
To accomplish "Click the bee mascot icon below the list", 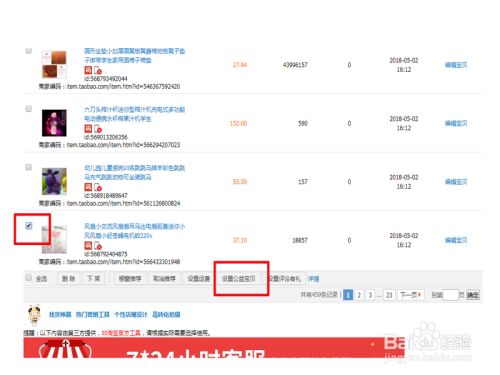I will point(34,315).
